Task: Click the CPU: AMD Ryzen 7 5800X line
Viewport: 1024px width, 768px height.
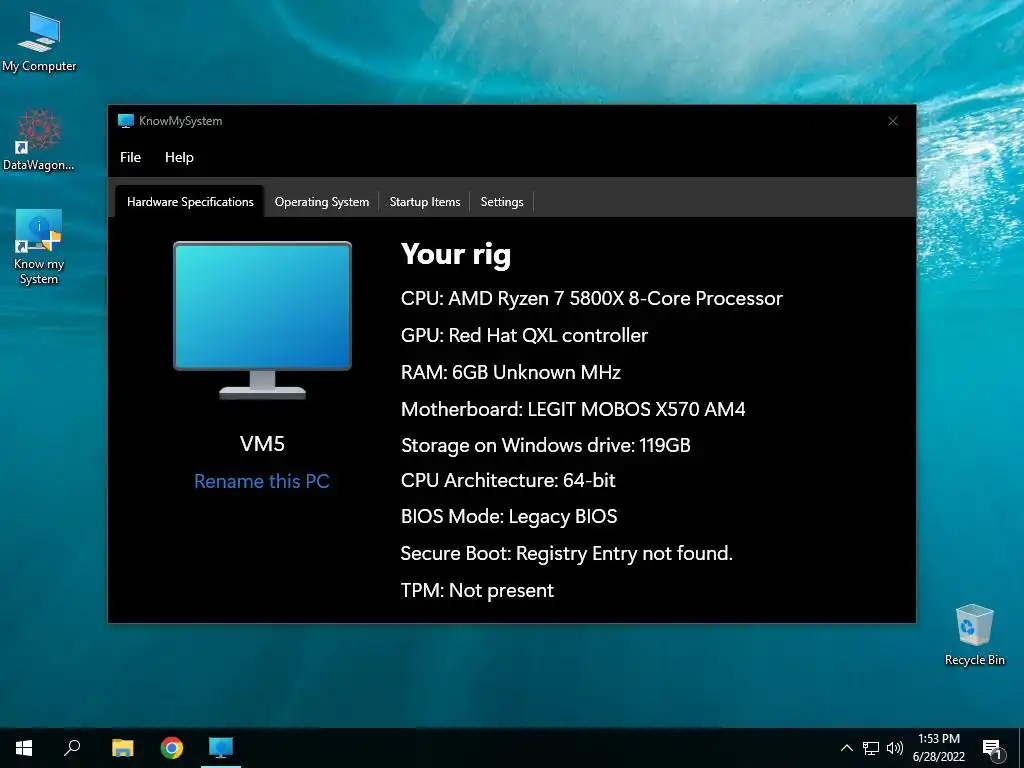Action: (x=592, y=298)
